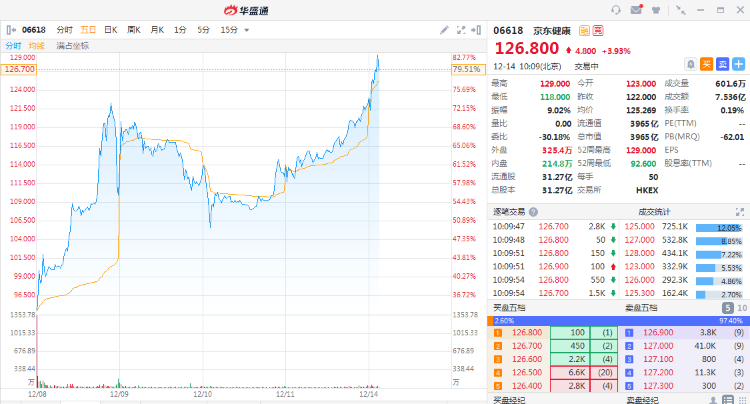Click the 79.51% marker on right axis

coord(468,69)
